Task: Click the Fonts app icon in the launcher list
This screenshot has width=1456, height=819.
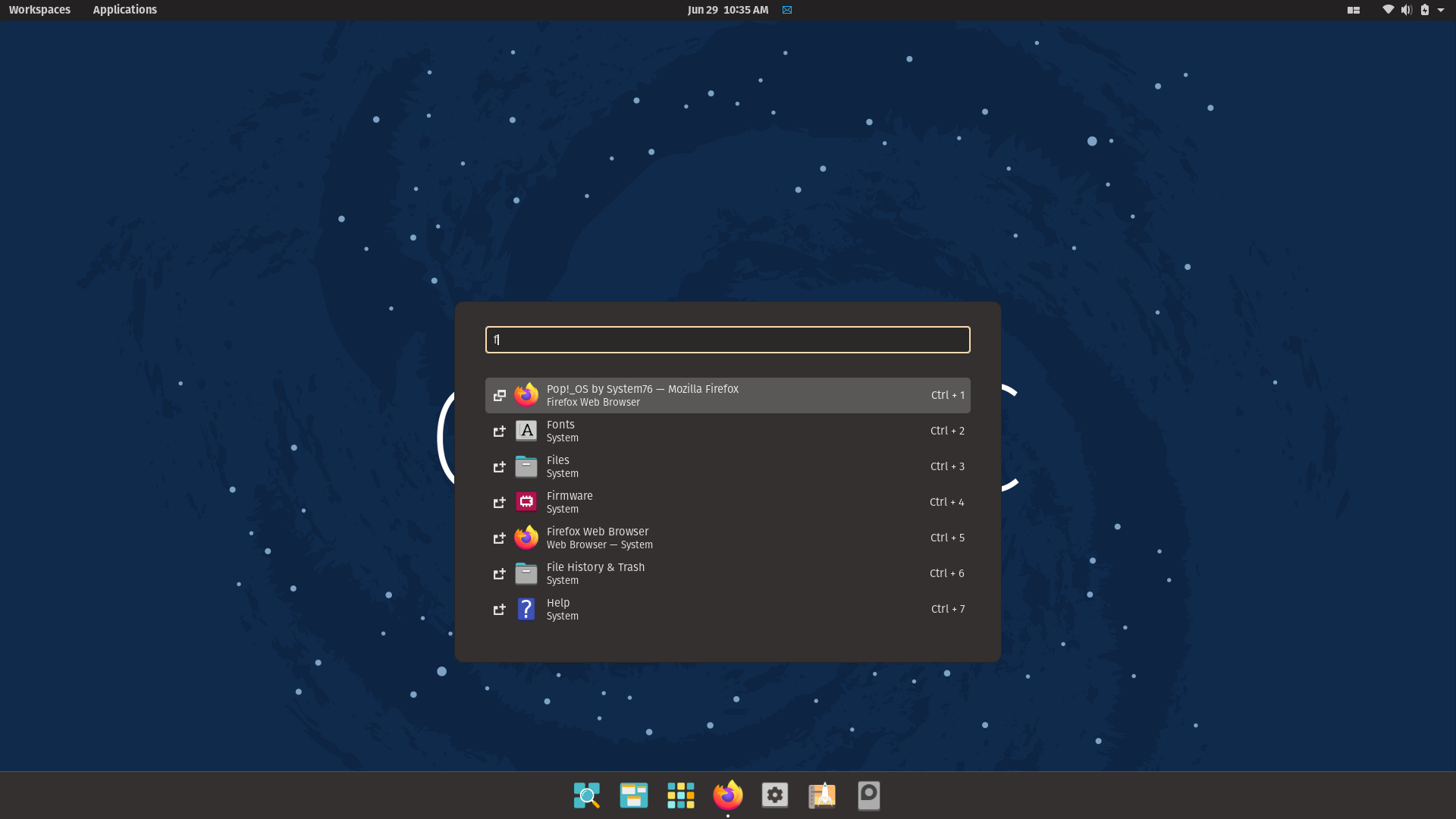Action: [x=526, y=431]
